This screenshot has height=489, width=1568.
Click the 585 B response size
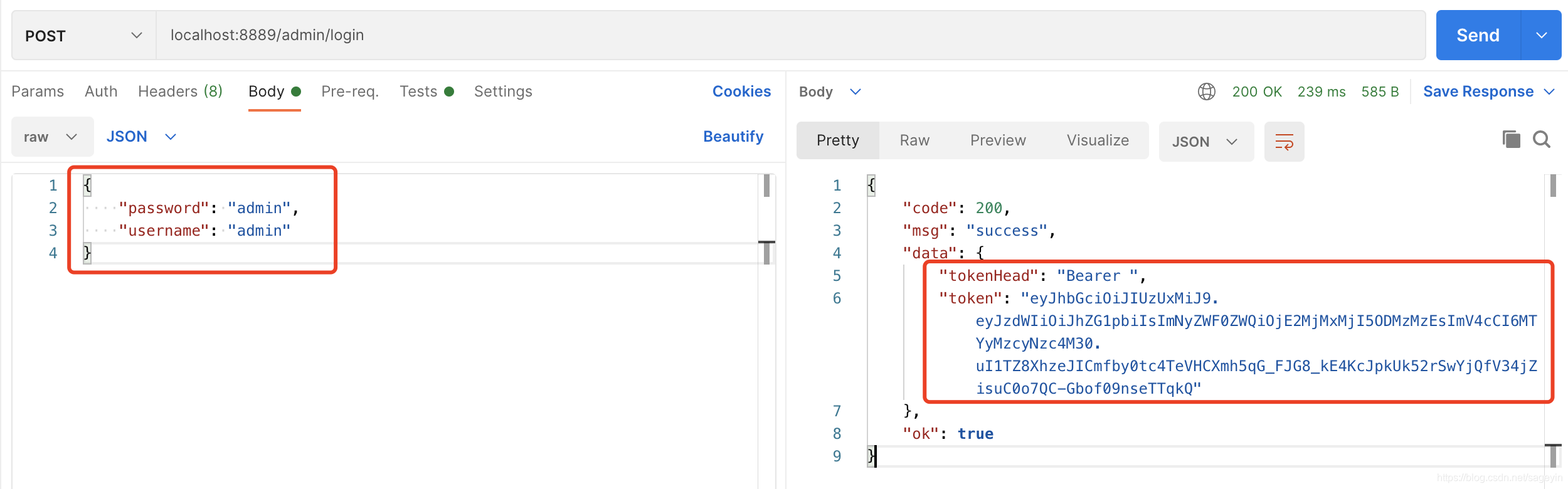[1380, 92]
